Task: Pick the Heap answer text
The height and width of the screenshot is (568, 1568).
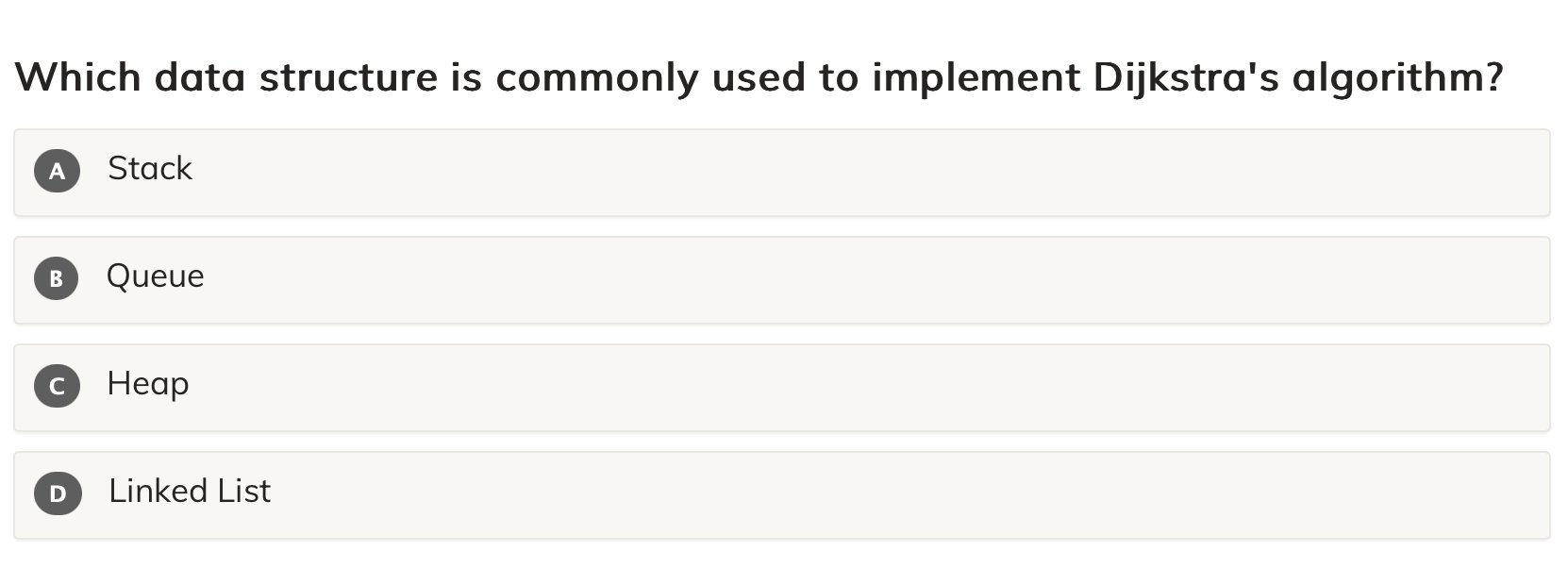Action: (148, 384)
